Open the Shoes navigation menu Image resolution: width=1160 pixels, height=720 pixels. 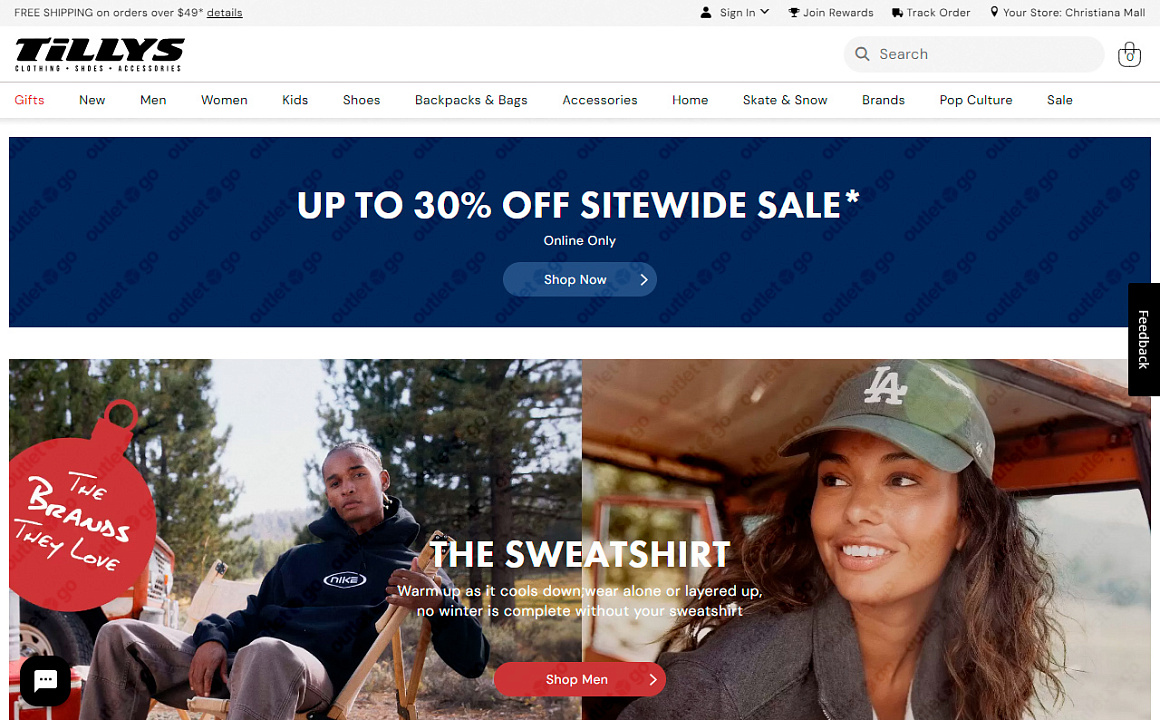pos(361,100)
